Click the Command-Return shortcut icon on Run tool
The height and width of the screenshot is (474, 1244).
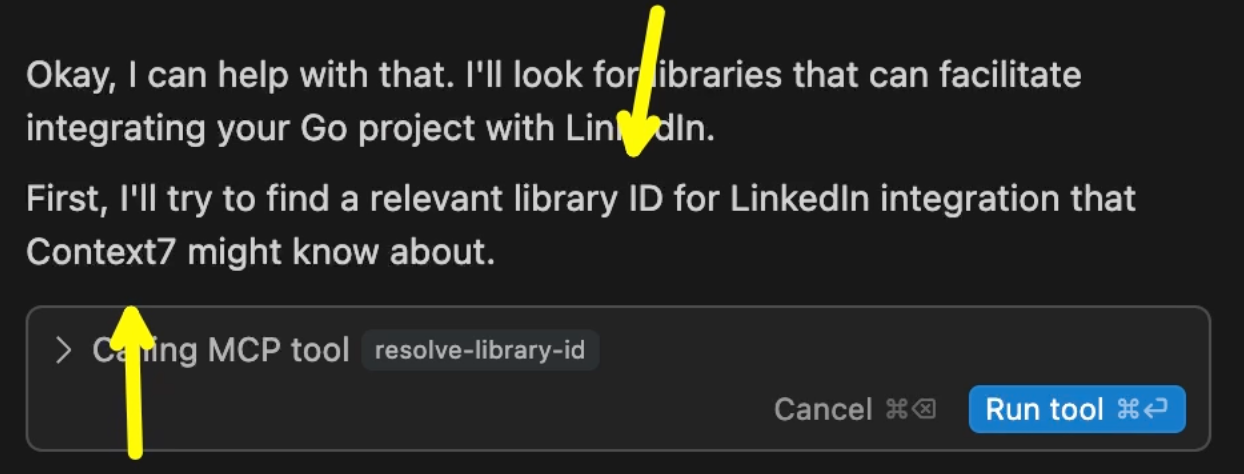[1142, 409]
